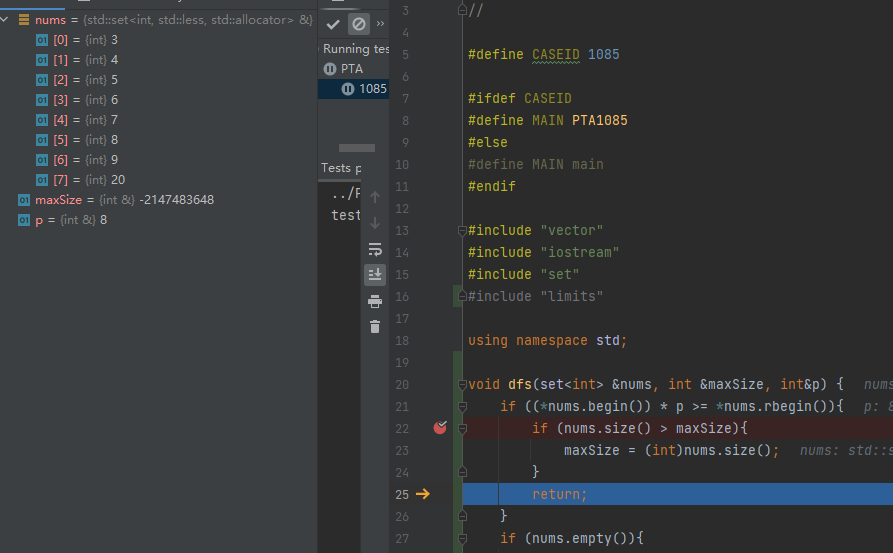Click the fold end marker at line 16
Image resolution: width=893 pixels, height=553 pixels.
(462, 296)
